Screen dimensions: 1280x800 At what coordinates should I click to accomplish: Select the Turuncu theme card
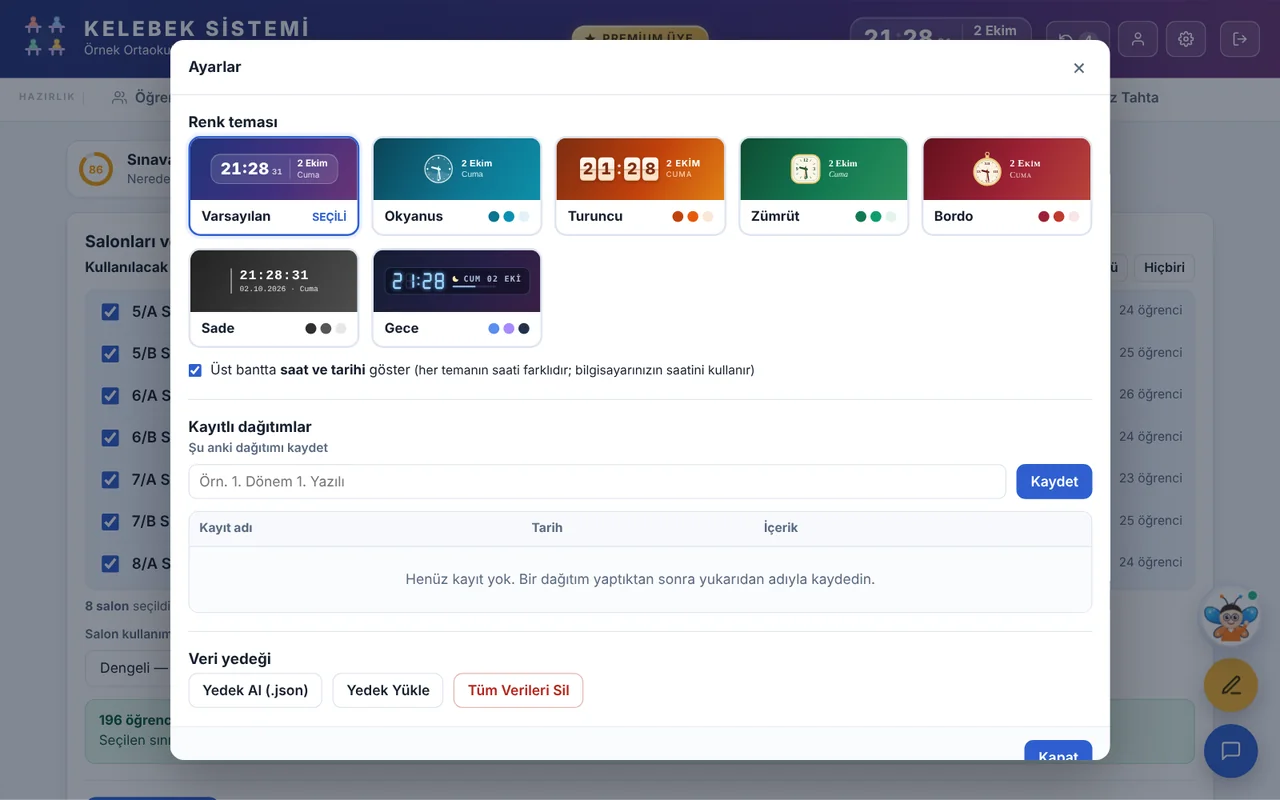click(640, 186)
